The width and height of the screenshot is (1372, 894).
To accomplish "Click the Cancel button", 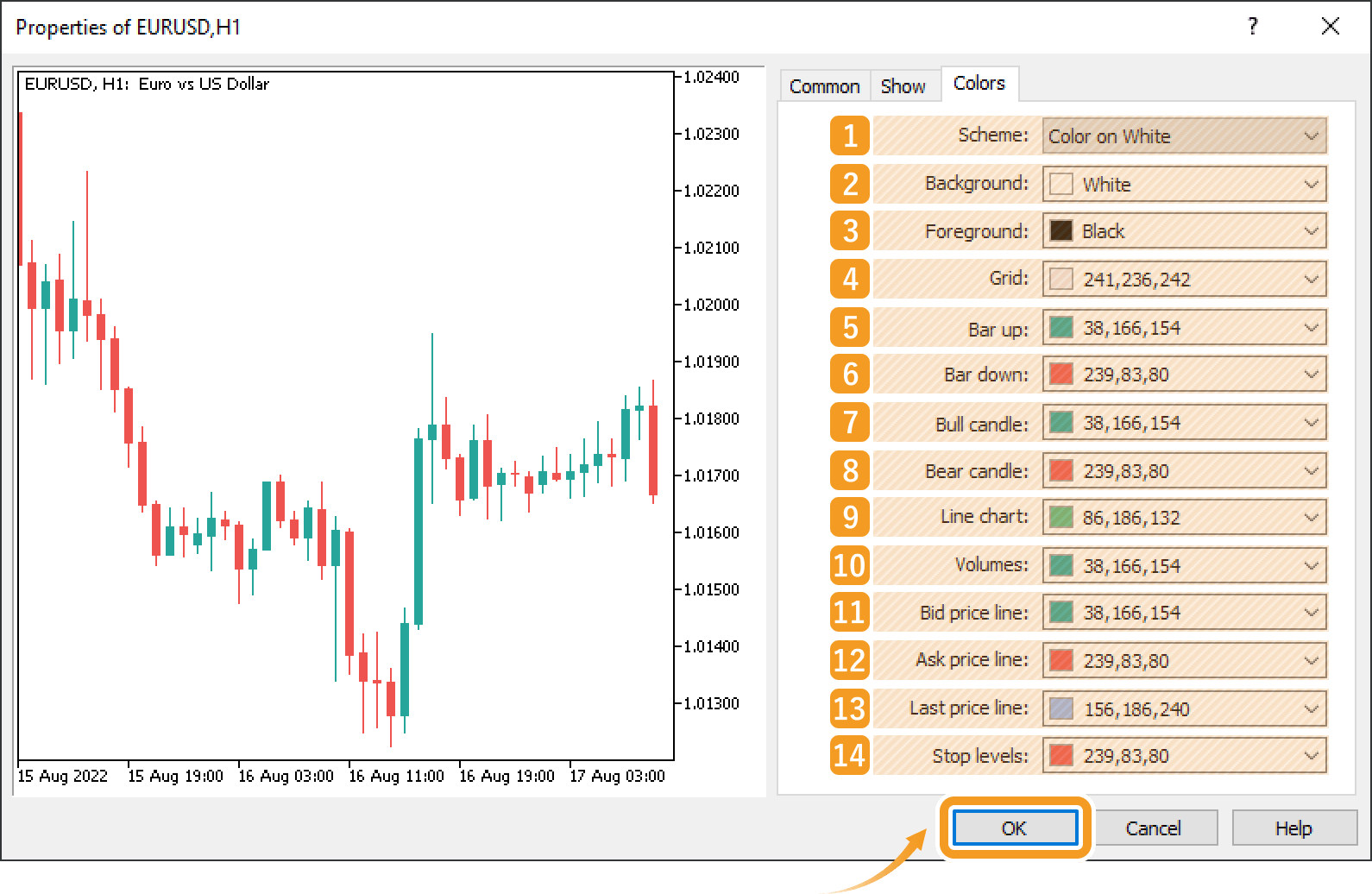I will tap(1153, 828).
